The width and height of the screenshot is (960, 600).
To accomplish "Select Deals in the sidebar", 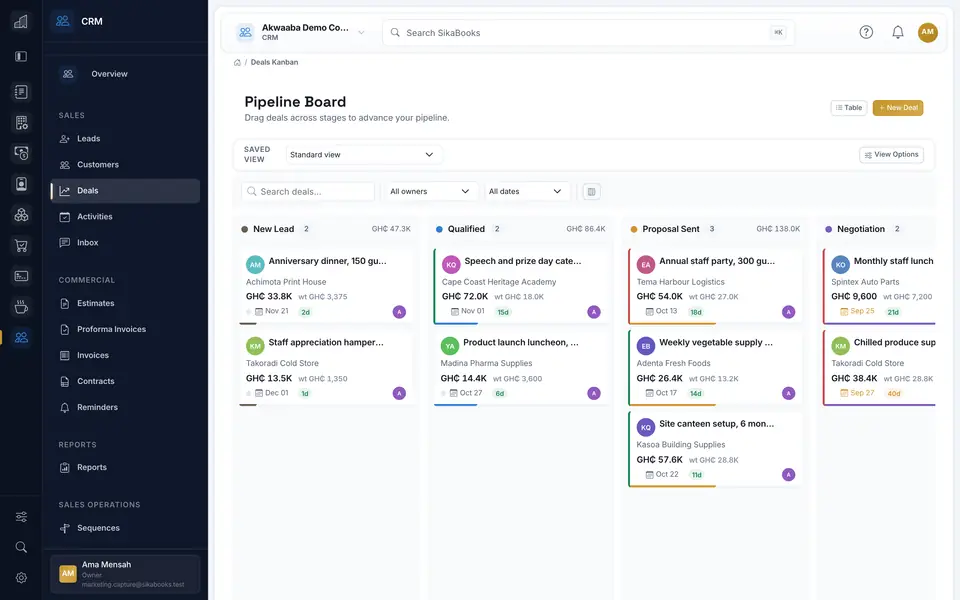I will point(125,191).
